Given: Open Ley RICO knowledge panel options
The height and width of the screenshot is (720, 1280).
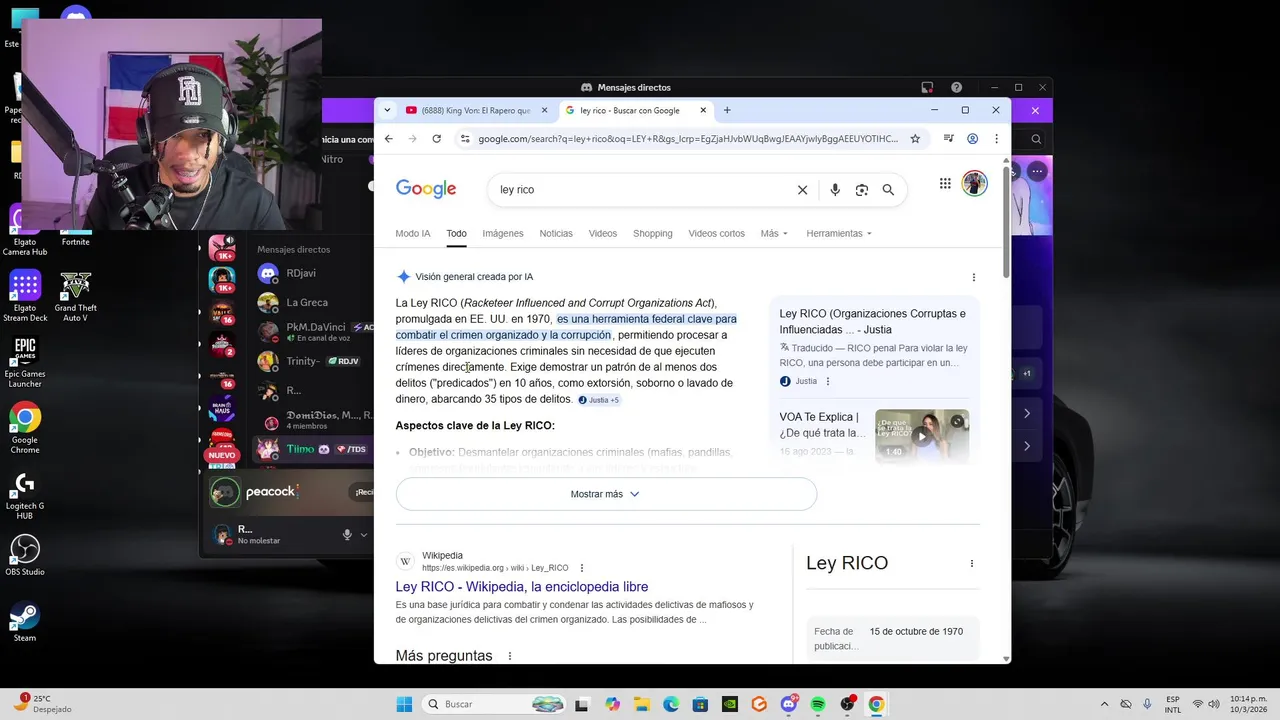Looking at the screenshot, I should pyautogui.click(x=971, y=563).
